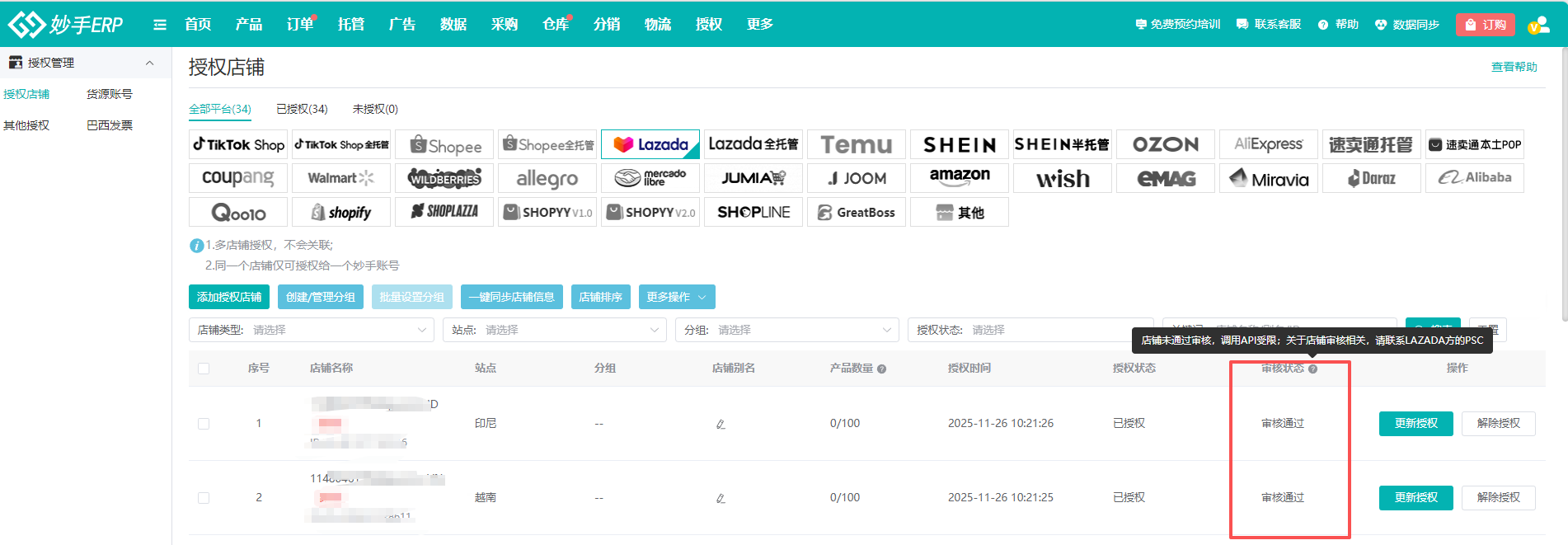Image resolution: width=1568 pixels, height=545 pixels.
Task: Select the Qoo10 platform tile
Action: (x=238, y=212)
